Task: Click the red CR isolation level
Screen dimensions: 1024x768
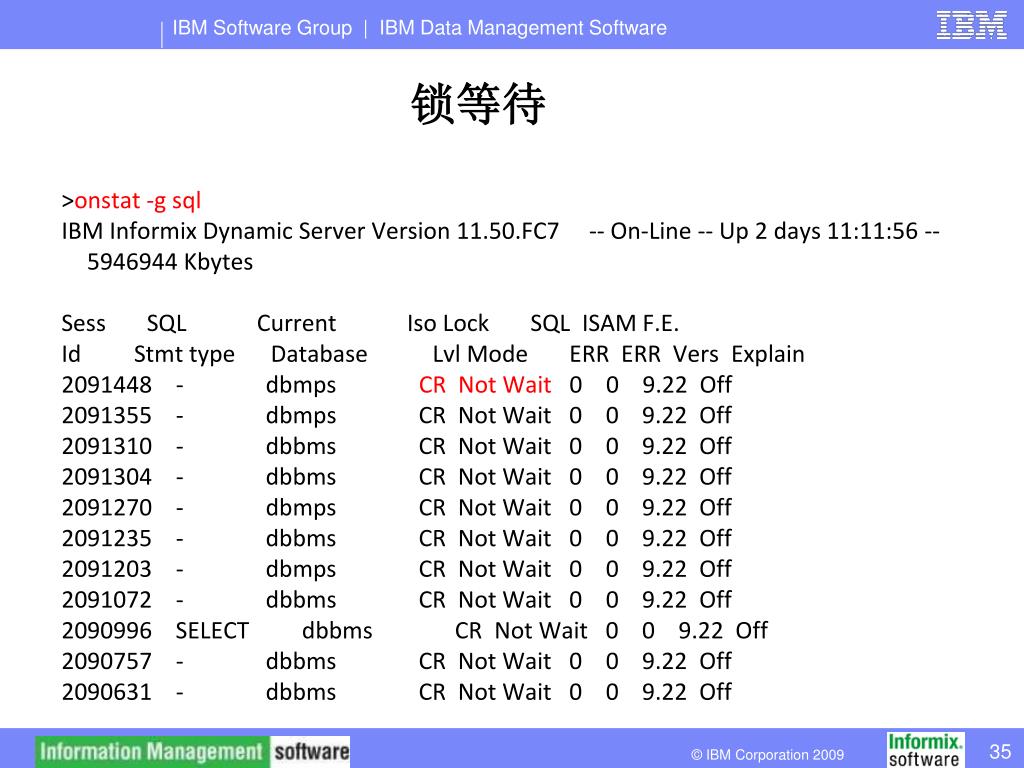Action: point(432,385)
